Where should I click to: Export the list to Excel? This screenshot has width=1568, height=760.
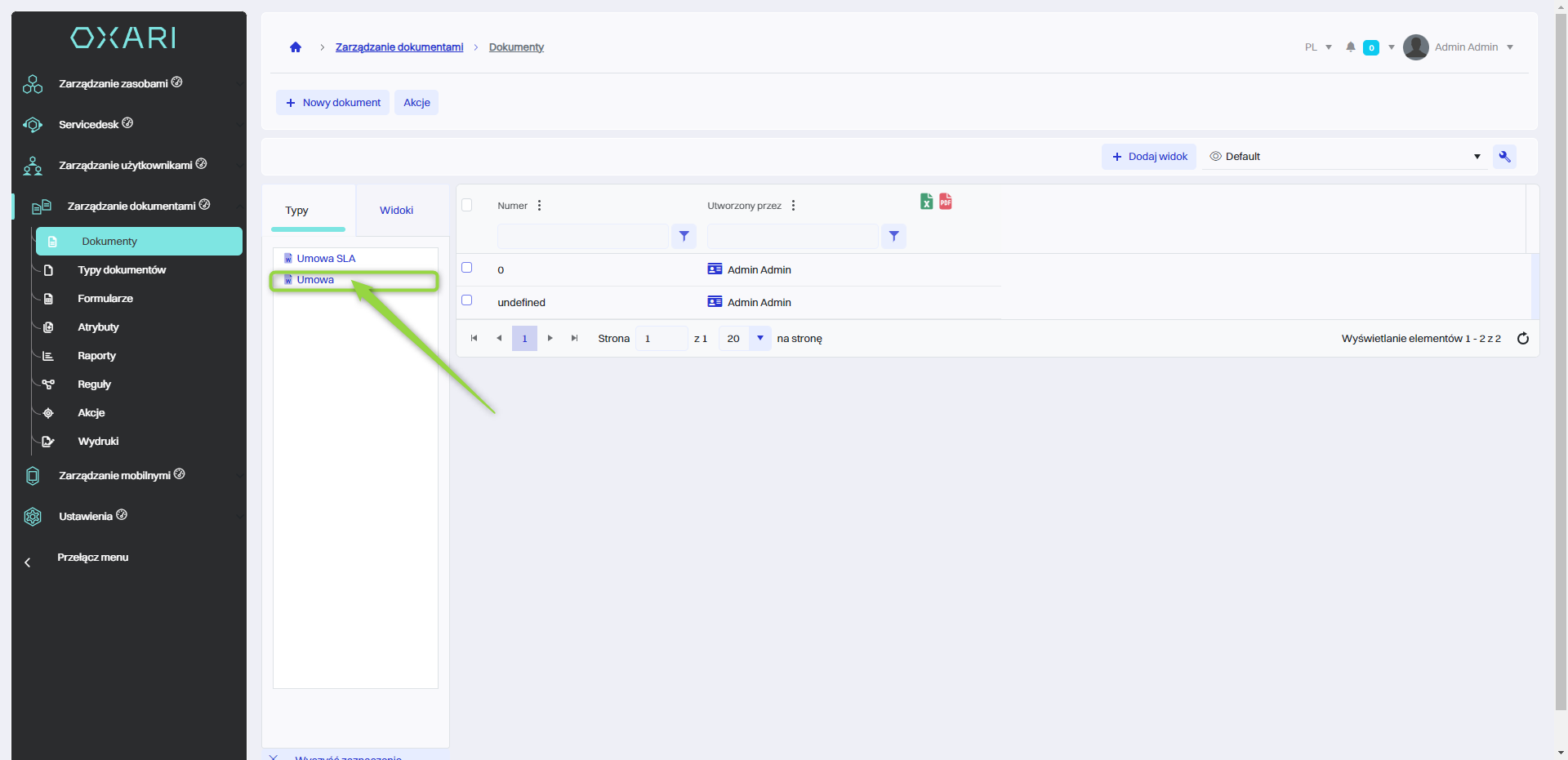coord(926,202)
